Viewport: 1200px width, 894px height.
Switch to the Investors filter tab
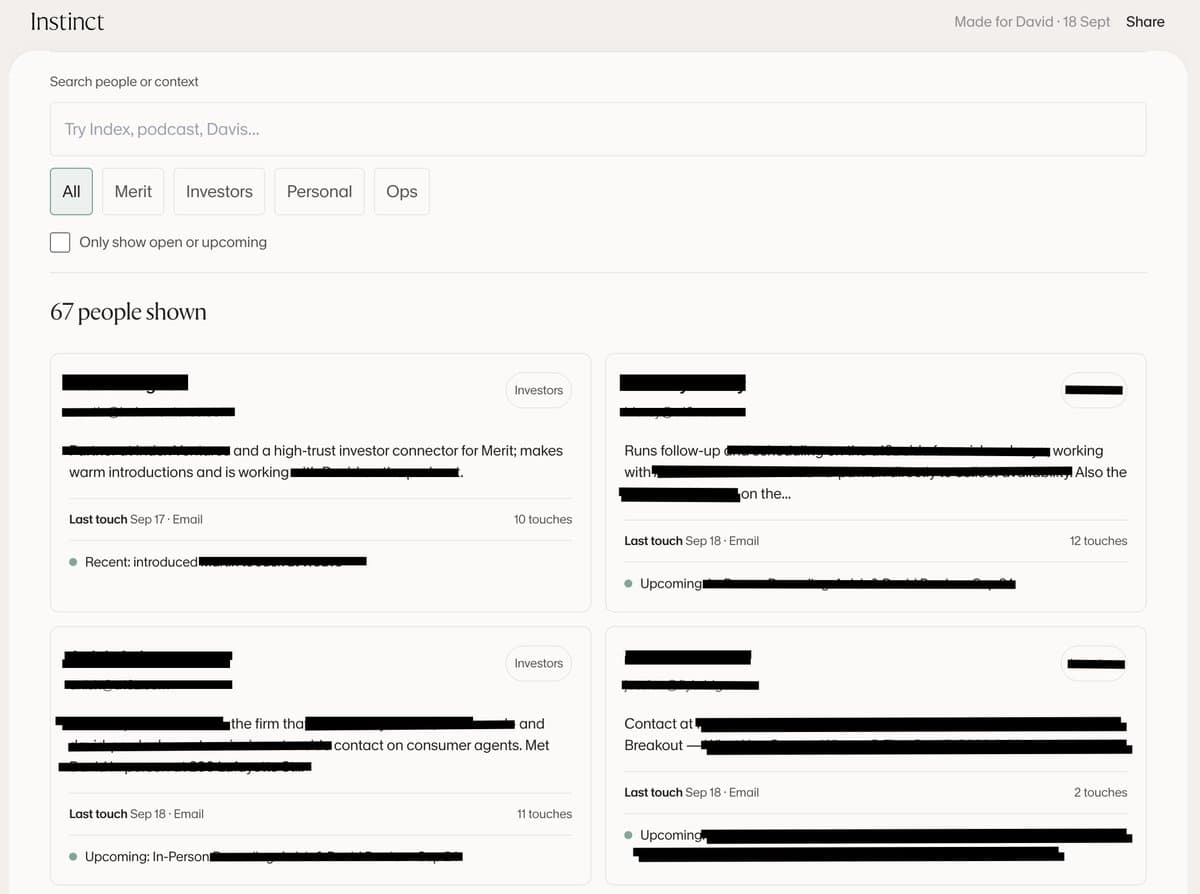pyautogui.click(x=219, y=191)
